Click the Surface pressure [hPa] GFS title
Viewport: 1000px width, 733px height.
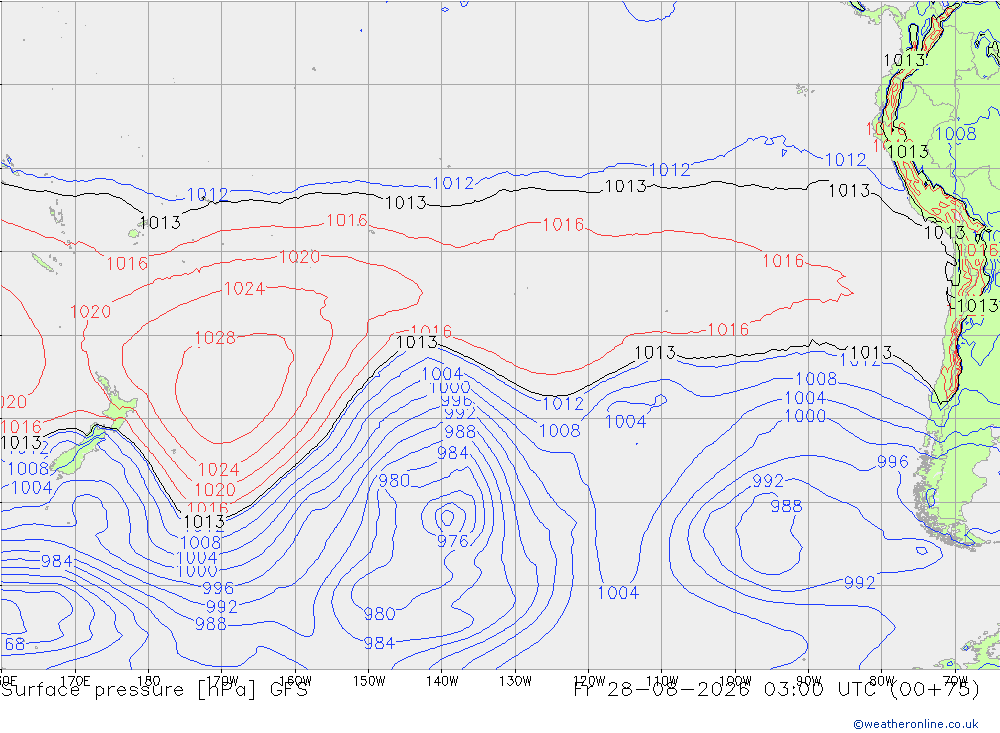tap(154, 690)
